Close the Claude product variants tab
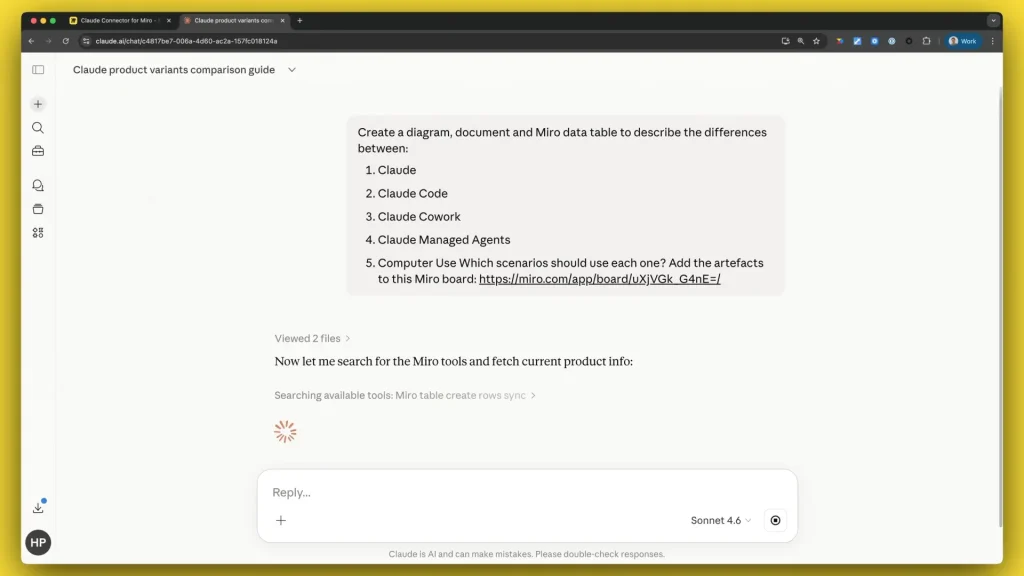Image resolution: width=1024 pixels, height=576 pixels. point(282,20)
